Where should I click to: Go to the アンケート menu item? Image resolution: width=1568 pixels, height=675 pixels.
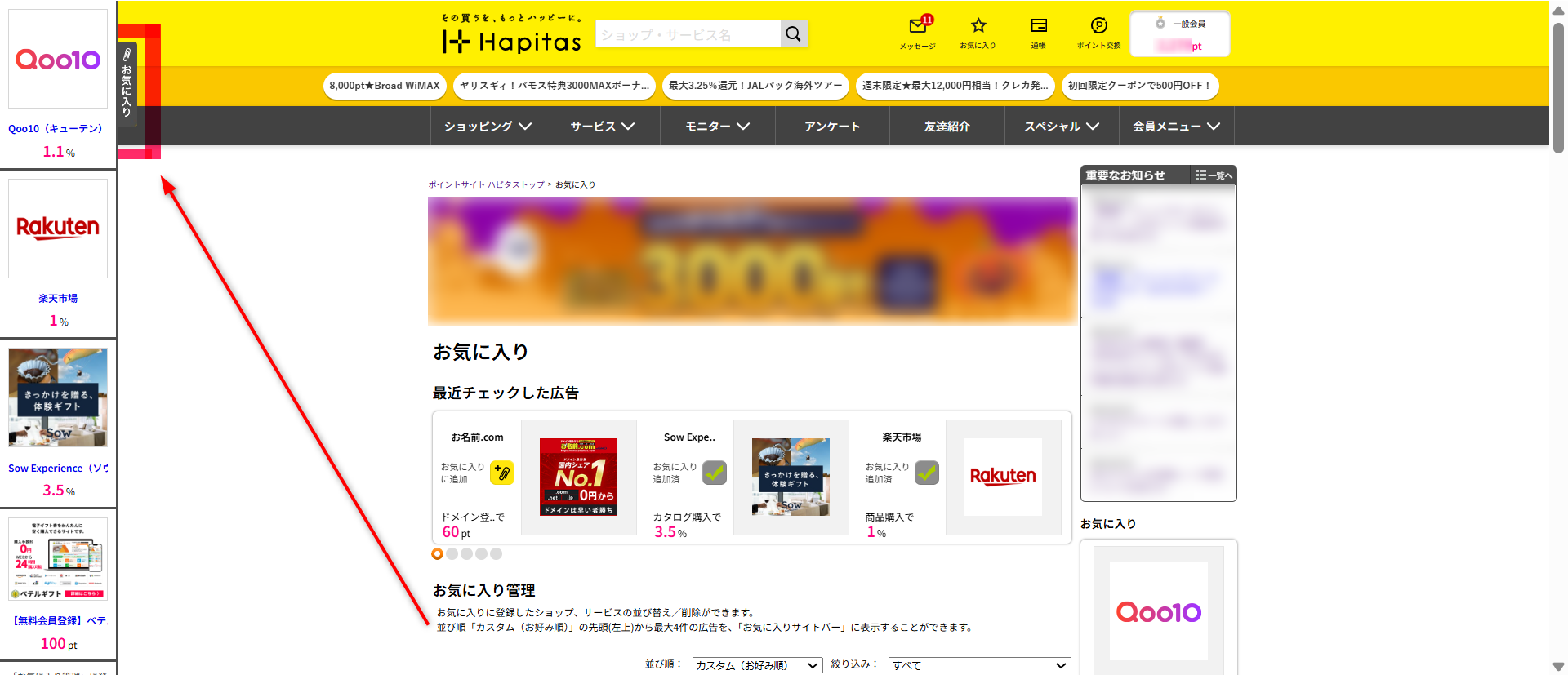(832, 127)
